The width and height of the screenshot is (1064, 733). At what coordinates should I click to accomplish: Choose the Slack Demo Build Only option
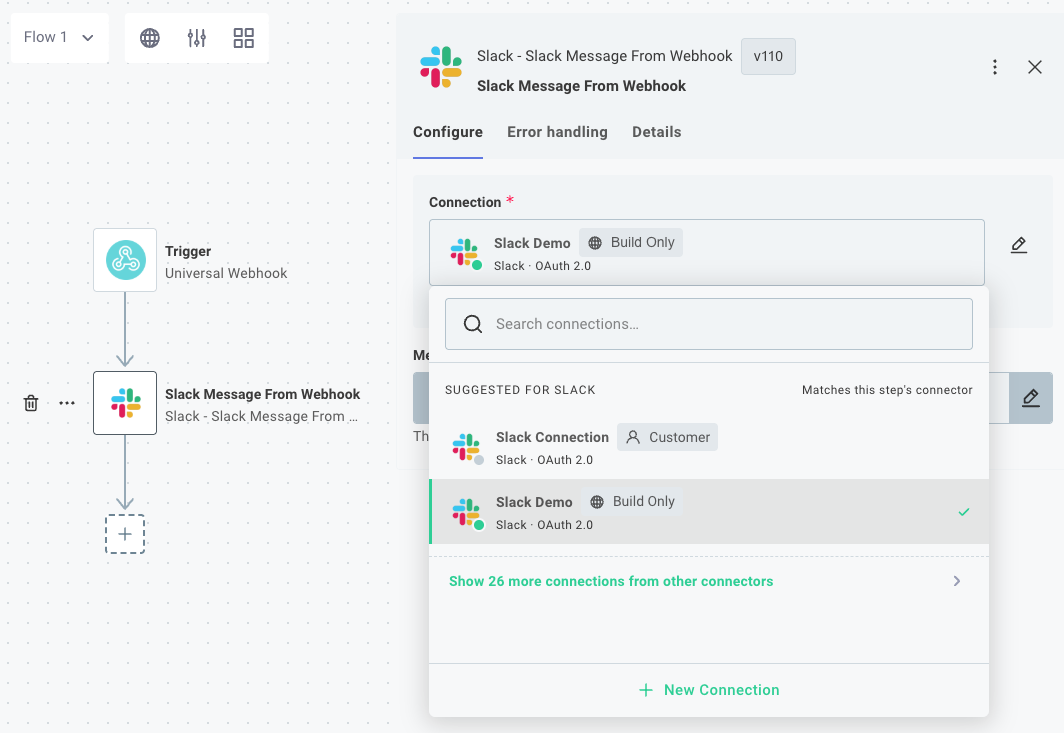pyautogui.click(x=708, y=512)
